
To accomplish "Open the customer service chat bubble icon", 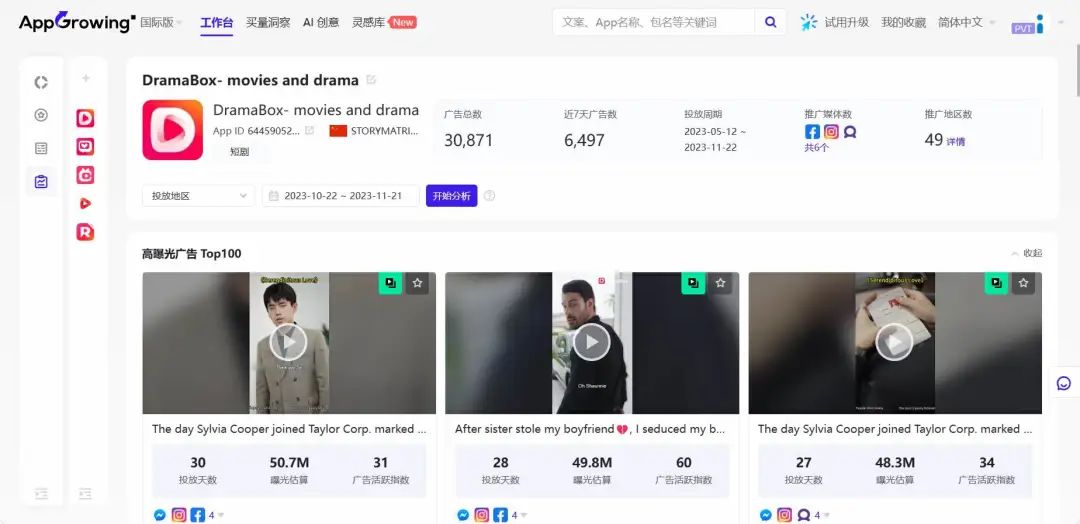I will pos(1063,383).
